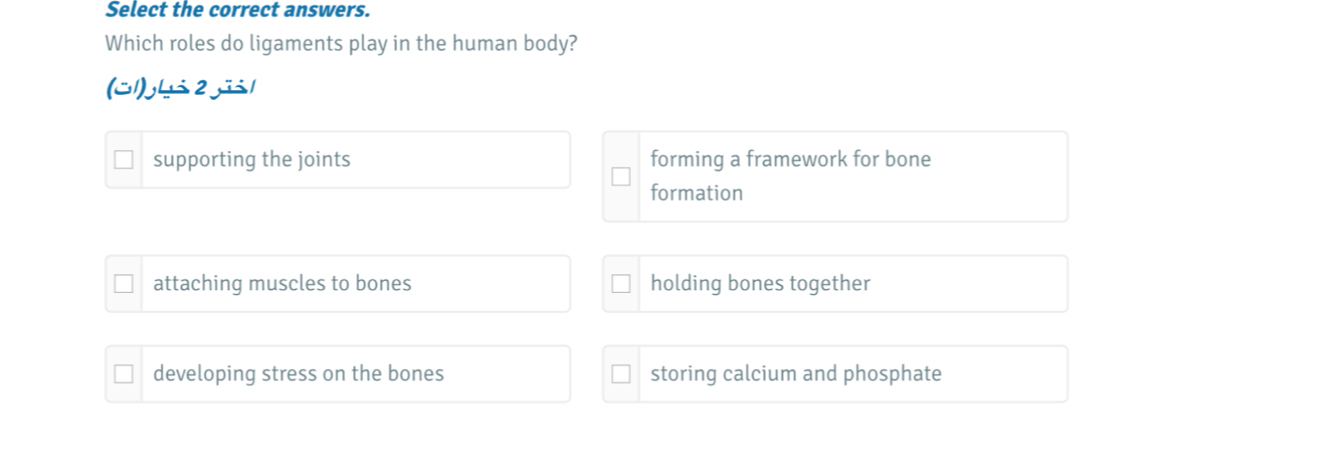Pick the 'holding bones together' answer label
This screenshot has width=1326, height=459.
[760, 284]
